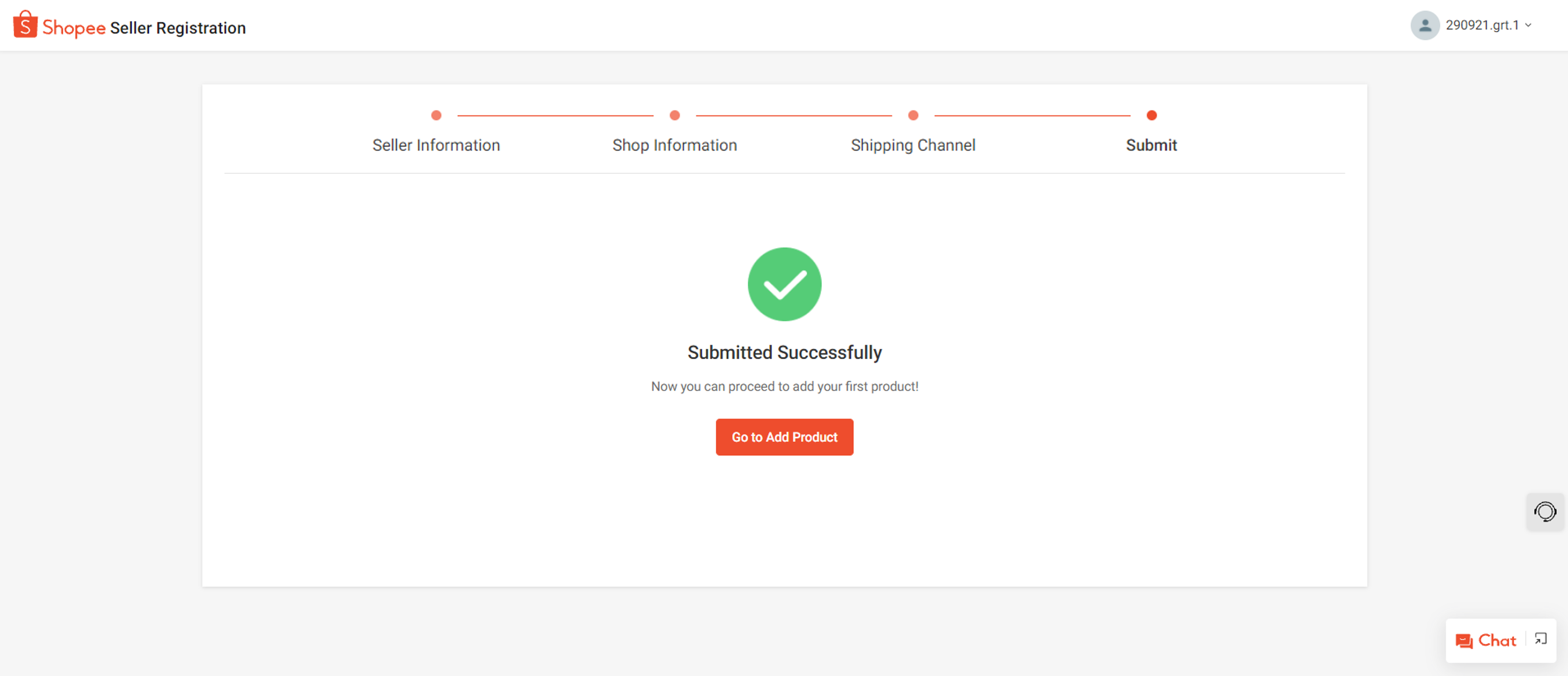Click Seller Registration in the header

177,27
